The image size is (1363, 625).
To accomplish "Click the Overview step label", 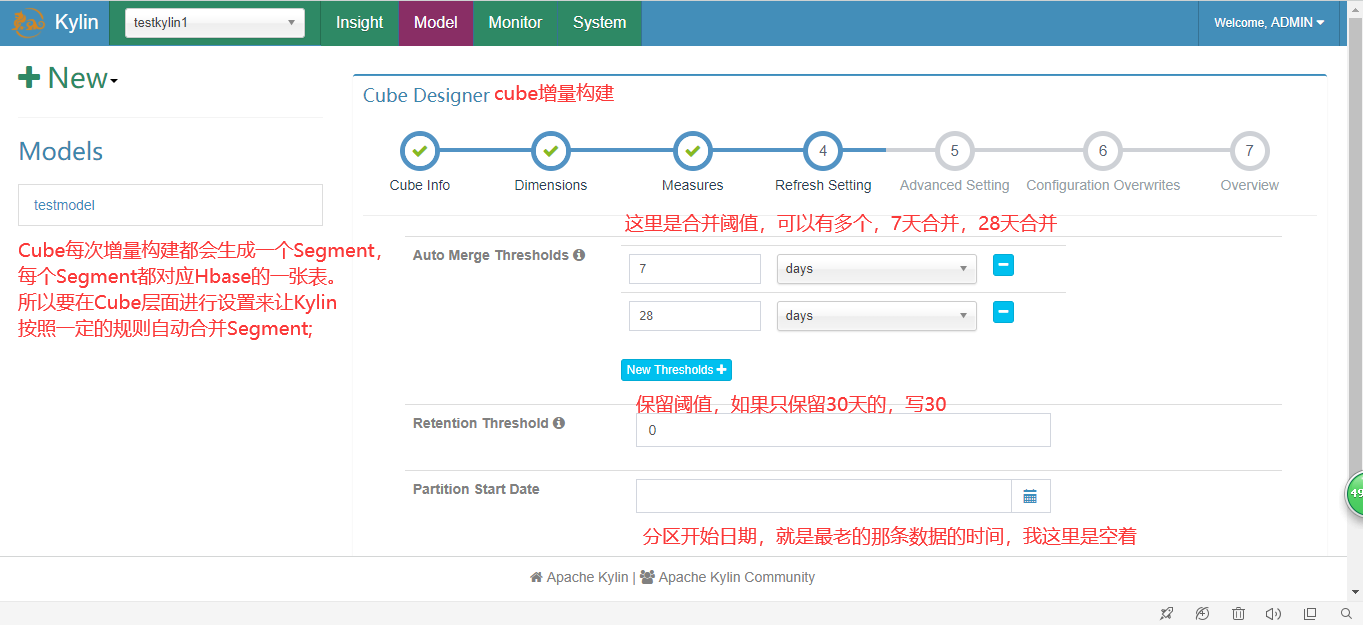I will pos(1249,185).
